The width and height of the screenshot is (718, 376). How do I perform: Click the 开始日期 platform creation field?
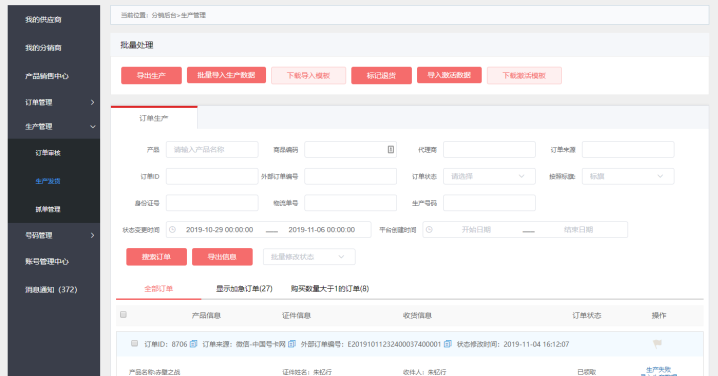(x=476, y=229)
